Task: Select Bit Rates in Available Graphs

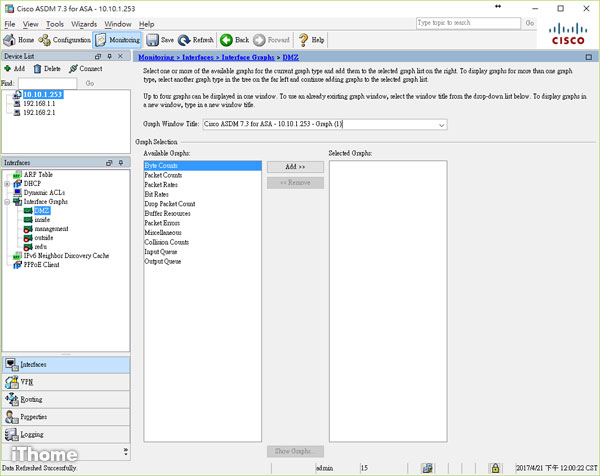Action: 202,194
